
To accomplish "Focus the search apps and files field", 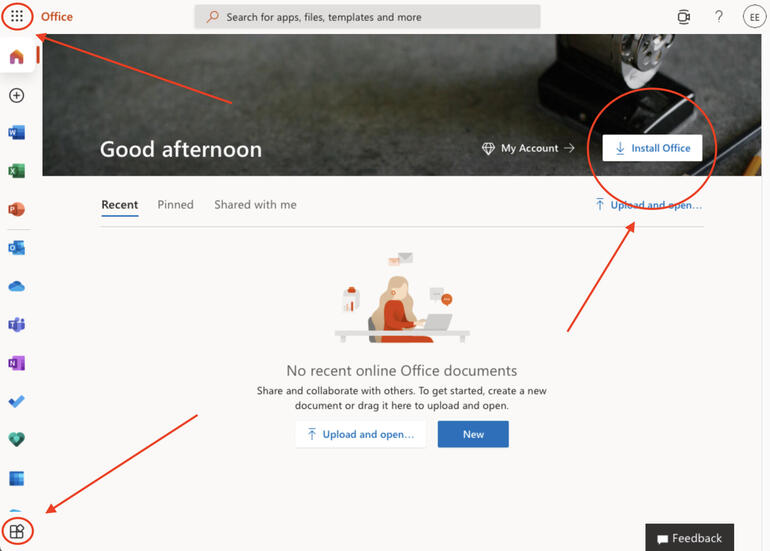I will 367,17.
